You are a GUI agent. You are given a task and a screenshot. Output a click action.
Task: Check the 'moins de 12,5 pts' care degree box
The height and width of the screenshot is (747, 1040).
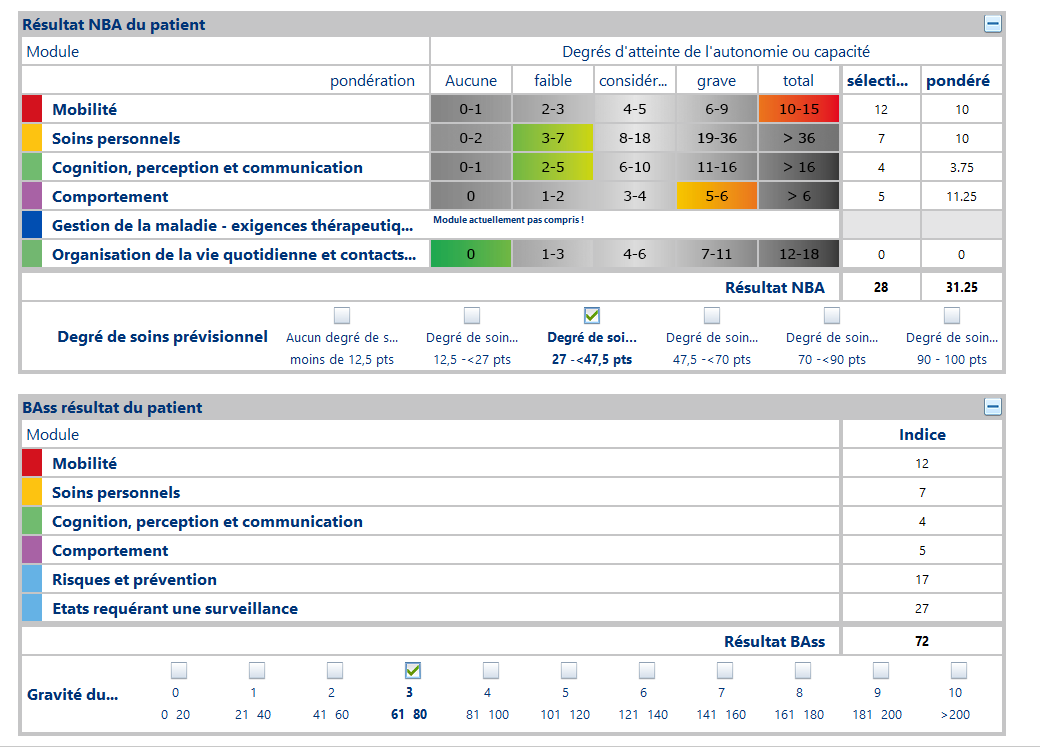pyautogui.click(x=342, y=316)
